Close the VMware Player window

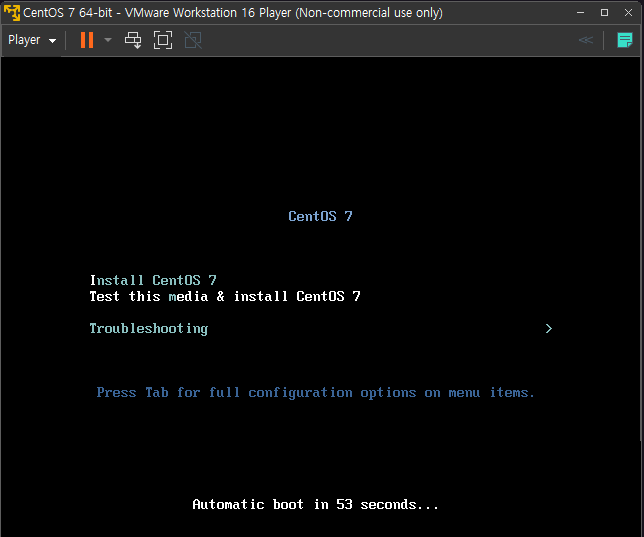point(628,13)
